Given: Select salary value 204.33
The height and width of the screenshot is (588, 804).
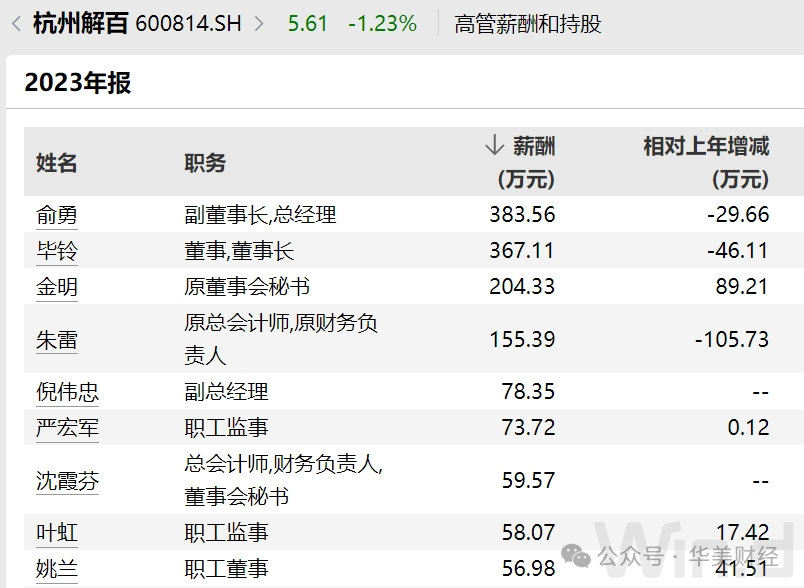Looking at the screenshot, I should point(522,287).
